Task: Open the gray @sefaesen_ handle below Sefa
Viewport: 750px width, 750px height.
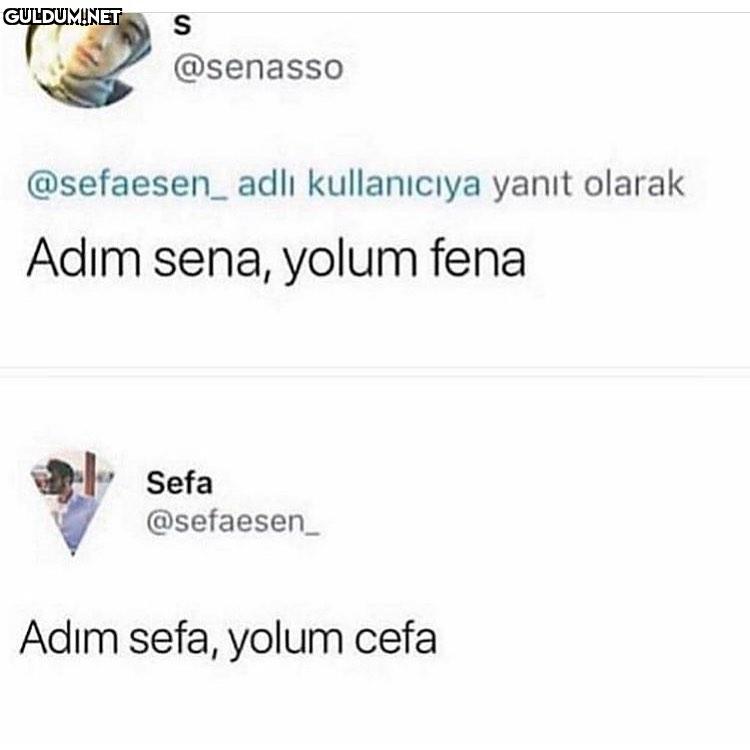Action: 233,522
